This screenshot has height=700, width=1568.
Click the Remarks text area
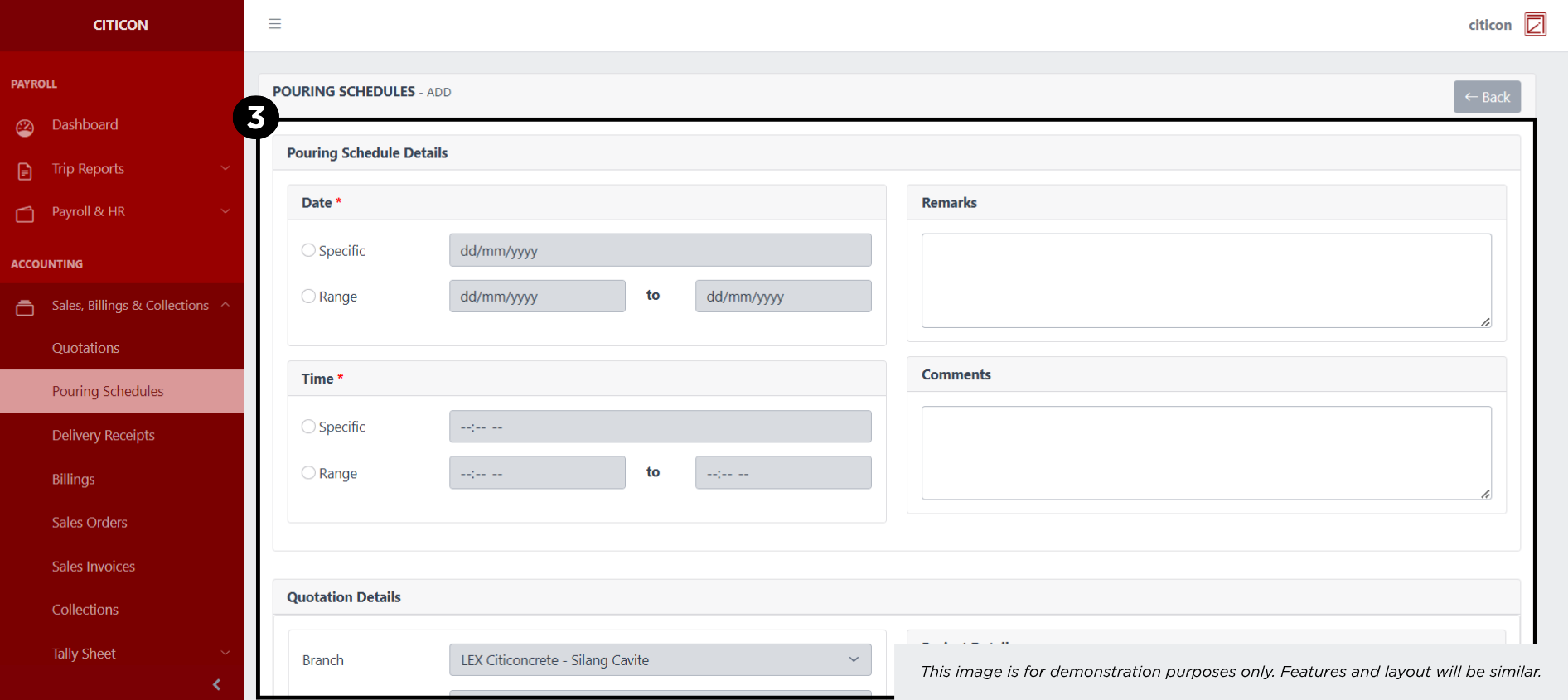point(1206,281)
